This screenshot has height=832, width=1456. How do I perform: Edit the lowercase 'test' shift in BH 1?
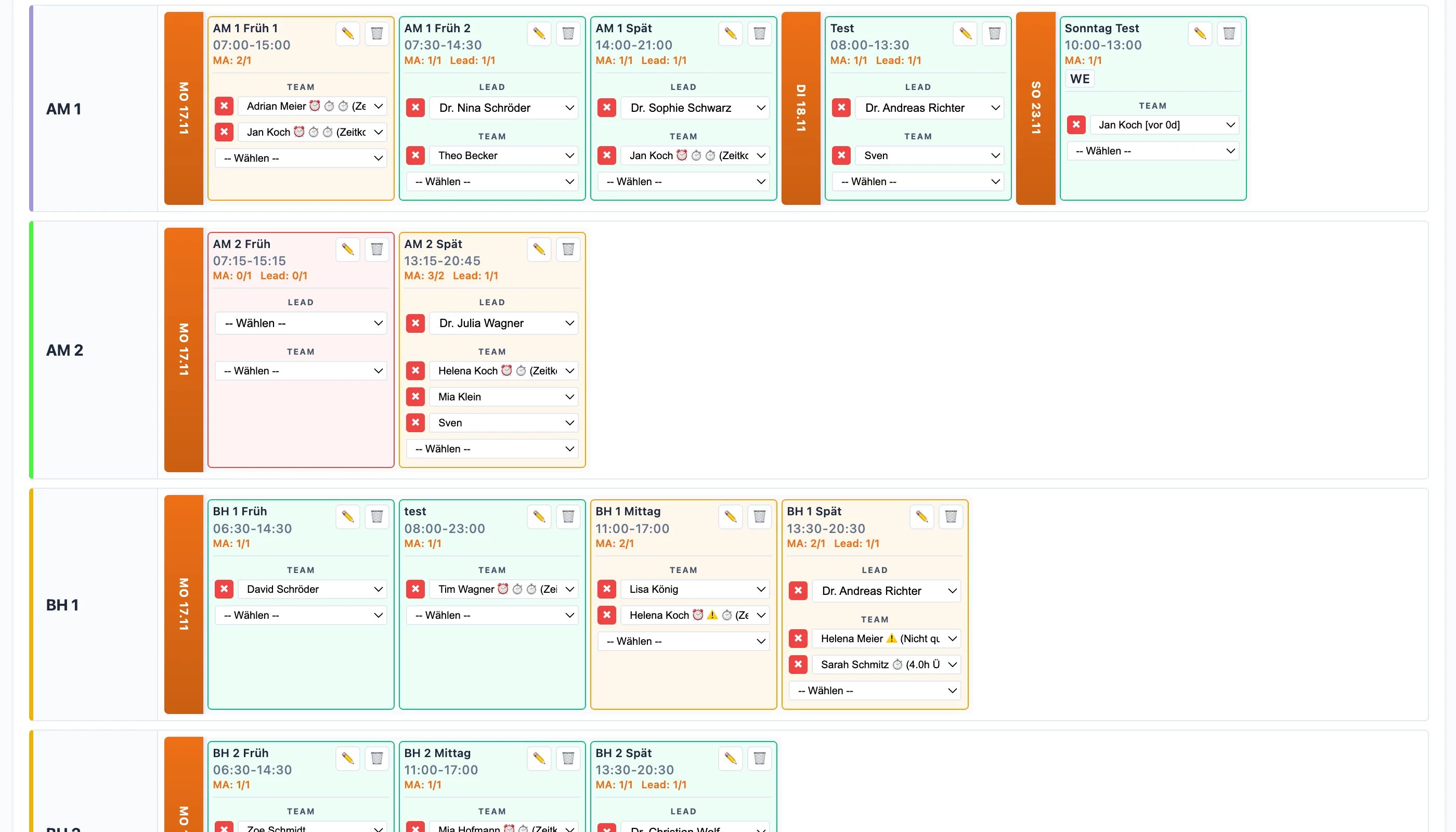point(539,516)
